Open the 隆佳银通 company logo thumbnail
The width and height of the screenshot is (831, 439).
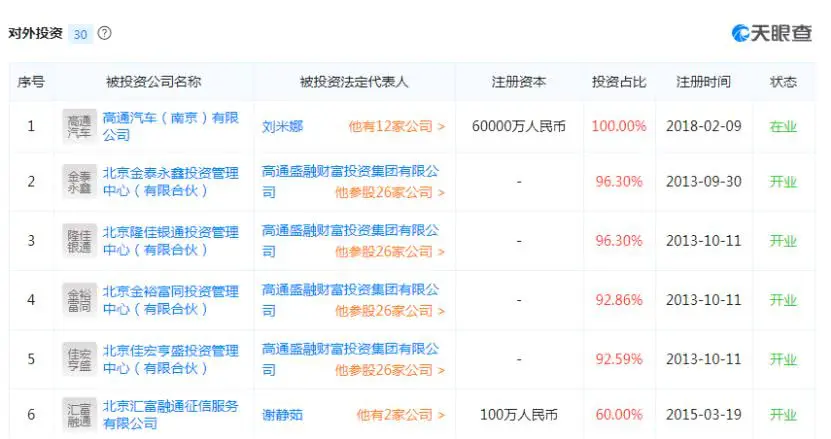[79, 241]
